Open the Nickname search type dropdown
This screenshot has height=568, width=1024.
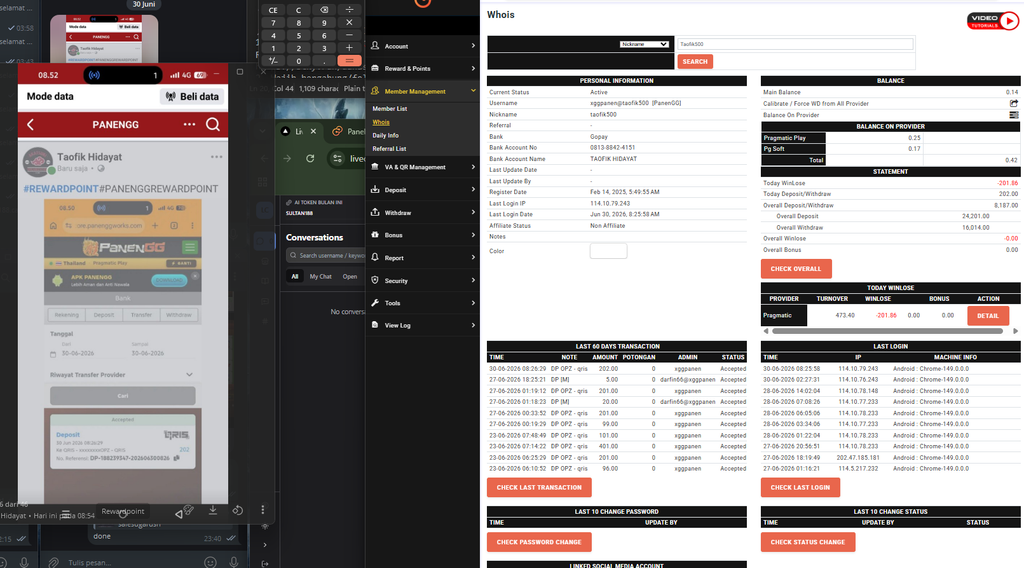tap(644, 44)
